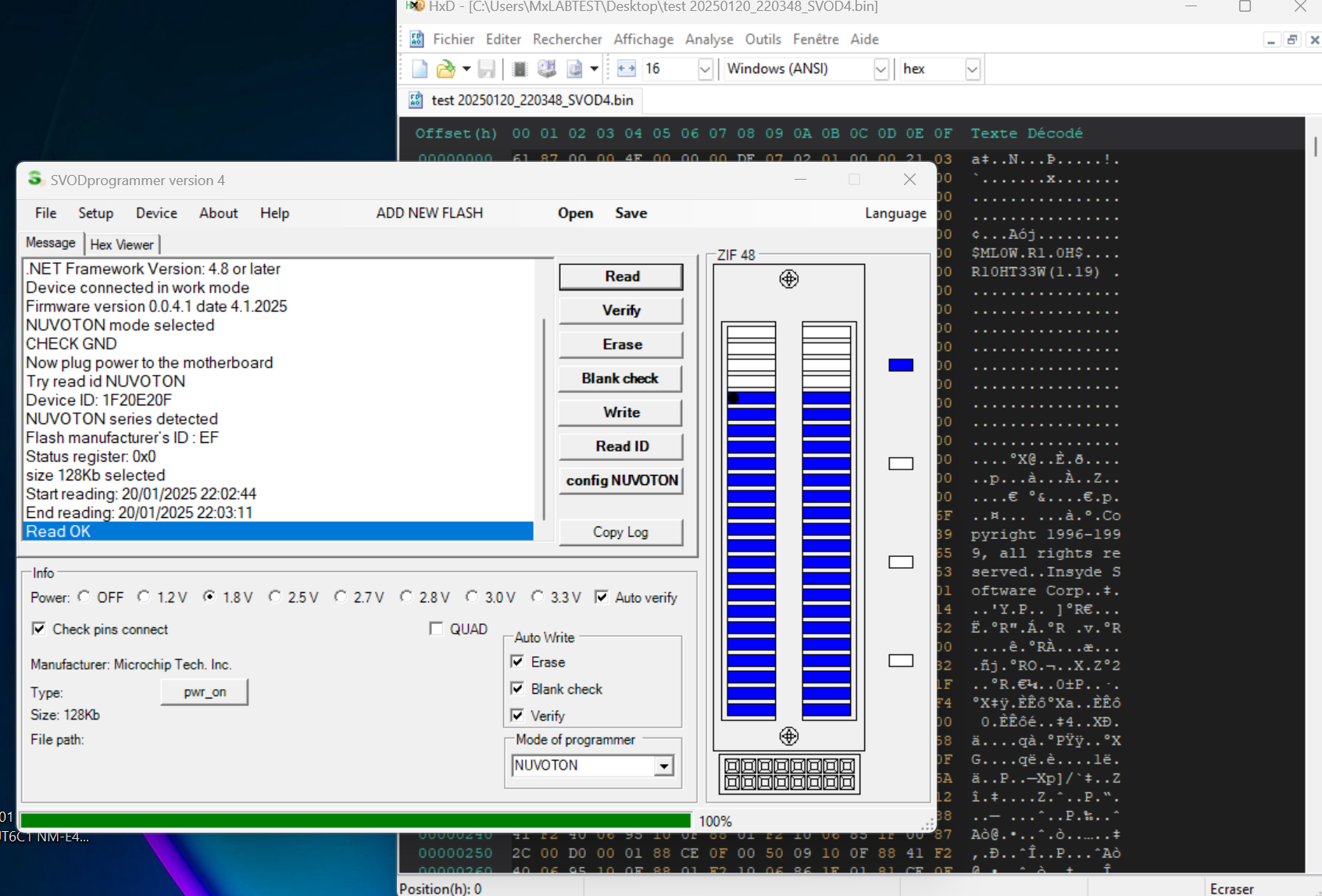Open the Mode of programmer NUVOTON dropdown
The height and width of the screenshot is (896, 1322).
[x=663, y=766]
